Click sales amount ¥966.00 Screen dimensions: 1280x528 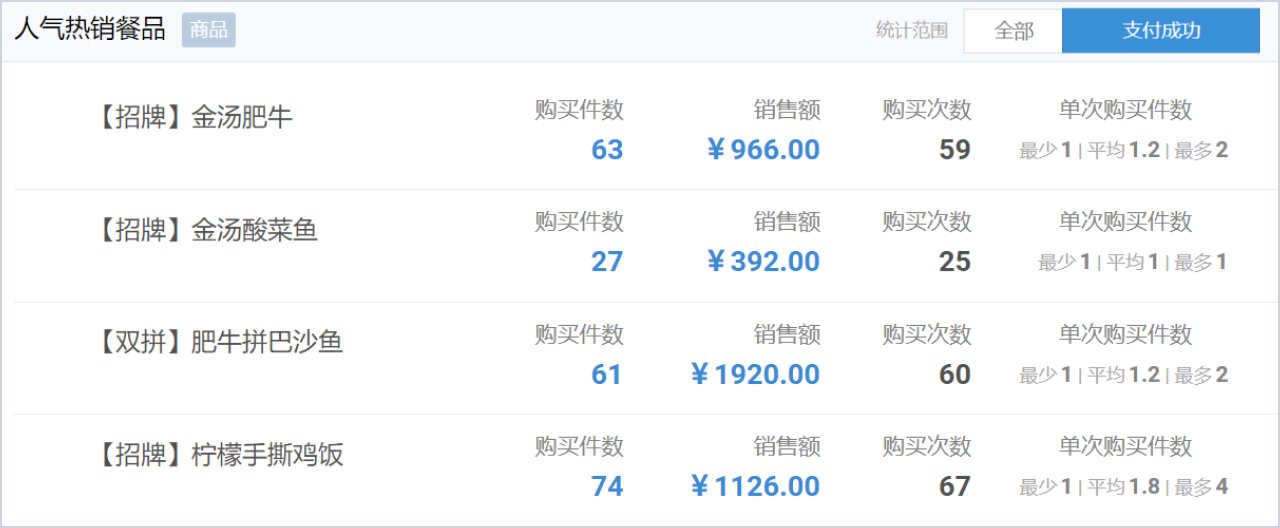click(x=763, y=150)
